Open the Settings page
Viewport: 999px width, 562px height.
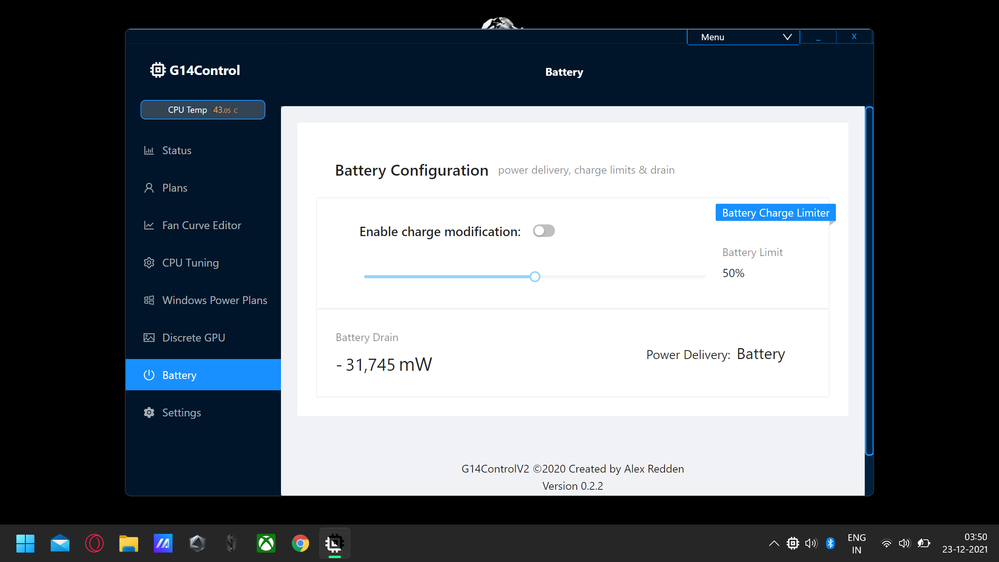point(203,413)
